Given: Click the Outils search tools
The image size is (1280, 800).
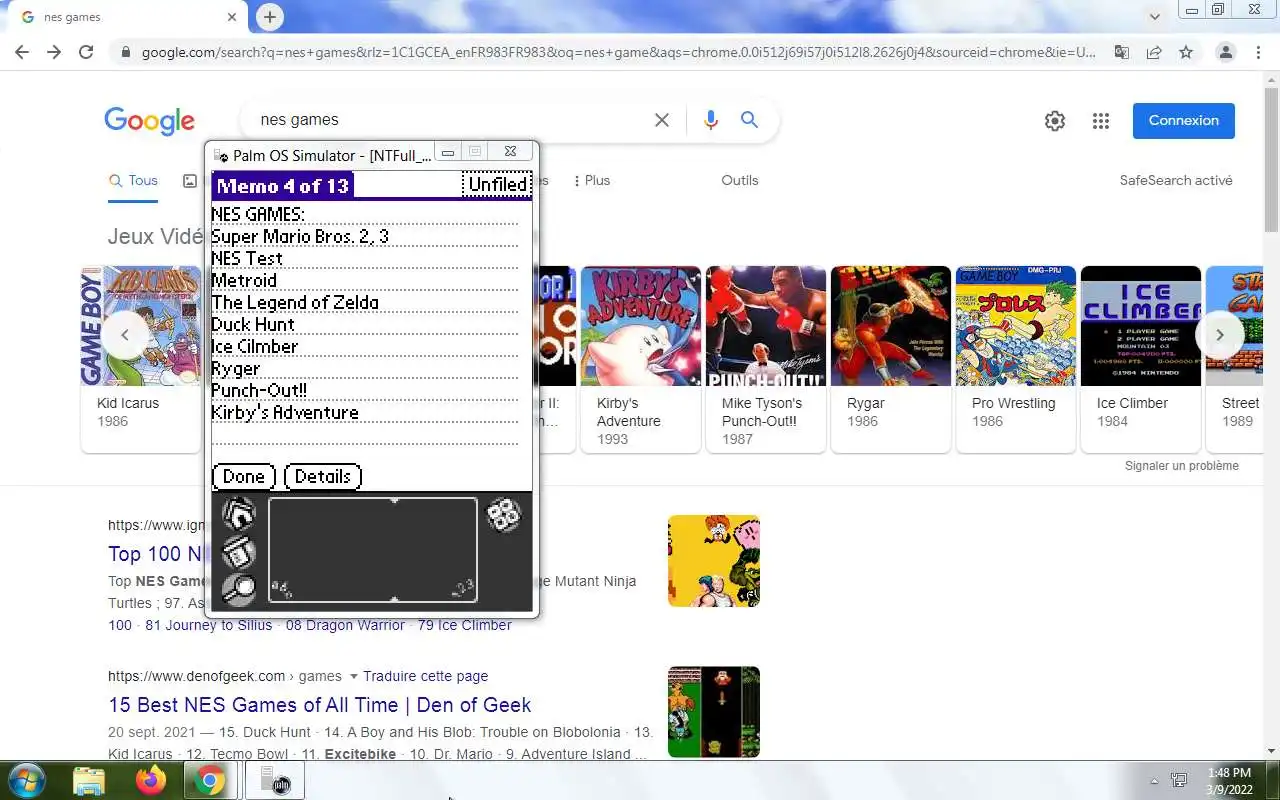Looking at the screenshot, I should [740, 181].
